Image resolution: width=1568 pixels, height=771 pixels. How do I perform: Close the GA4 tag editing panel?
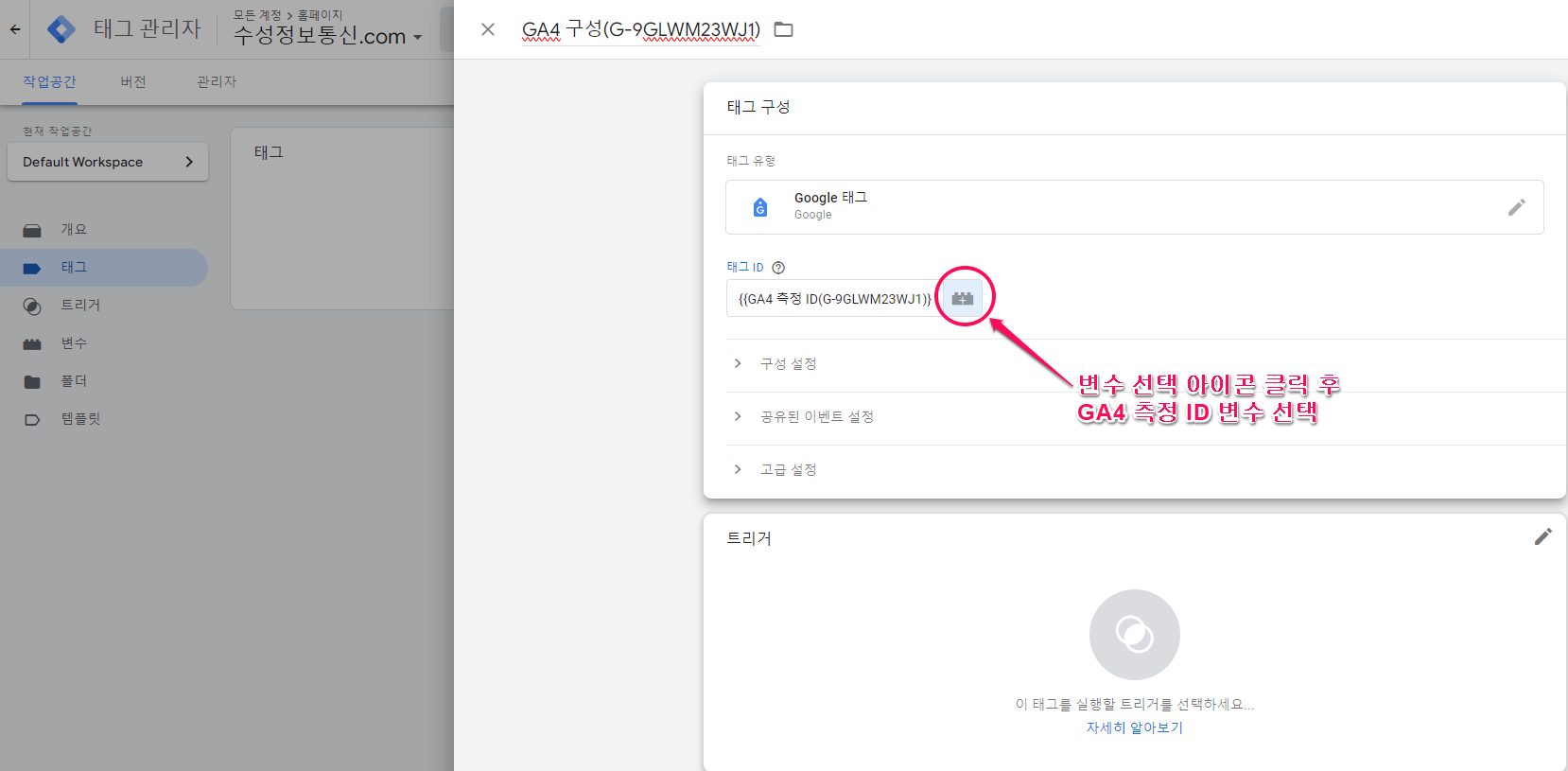click(488, 29)
